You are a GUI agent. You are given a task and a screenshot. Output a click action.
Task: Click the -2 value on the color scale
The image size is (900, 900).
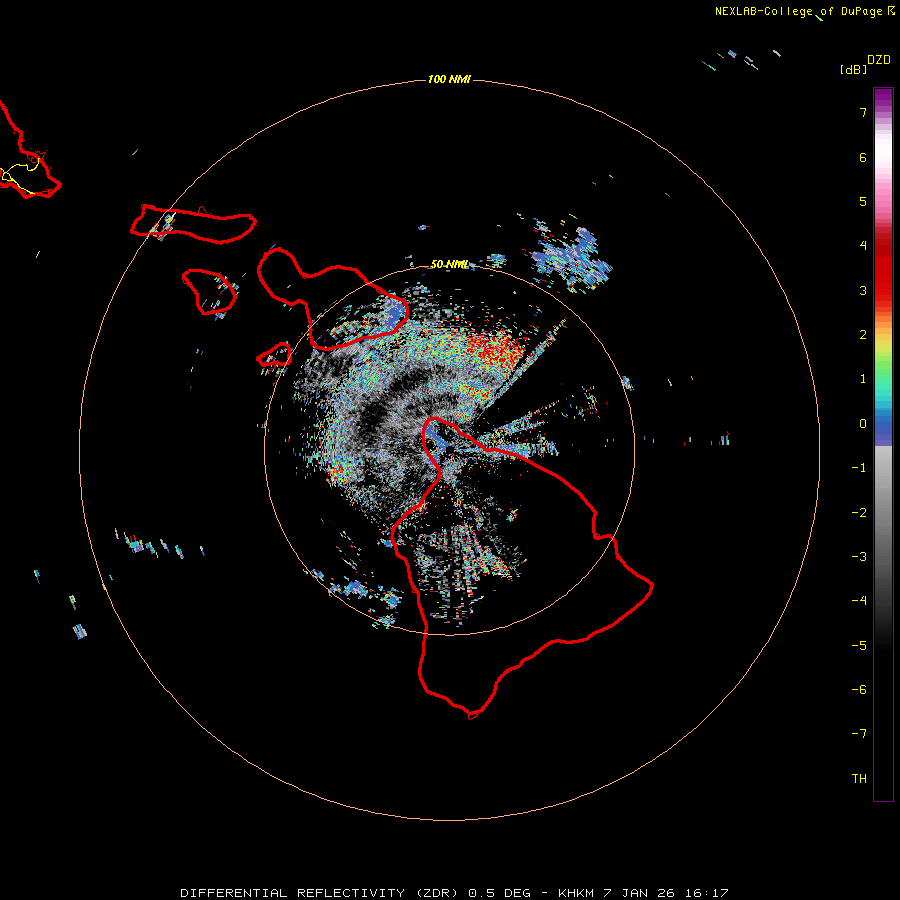pyautogui.click(x=859, y=513)
